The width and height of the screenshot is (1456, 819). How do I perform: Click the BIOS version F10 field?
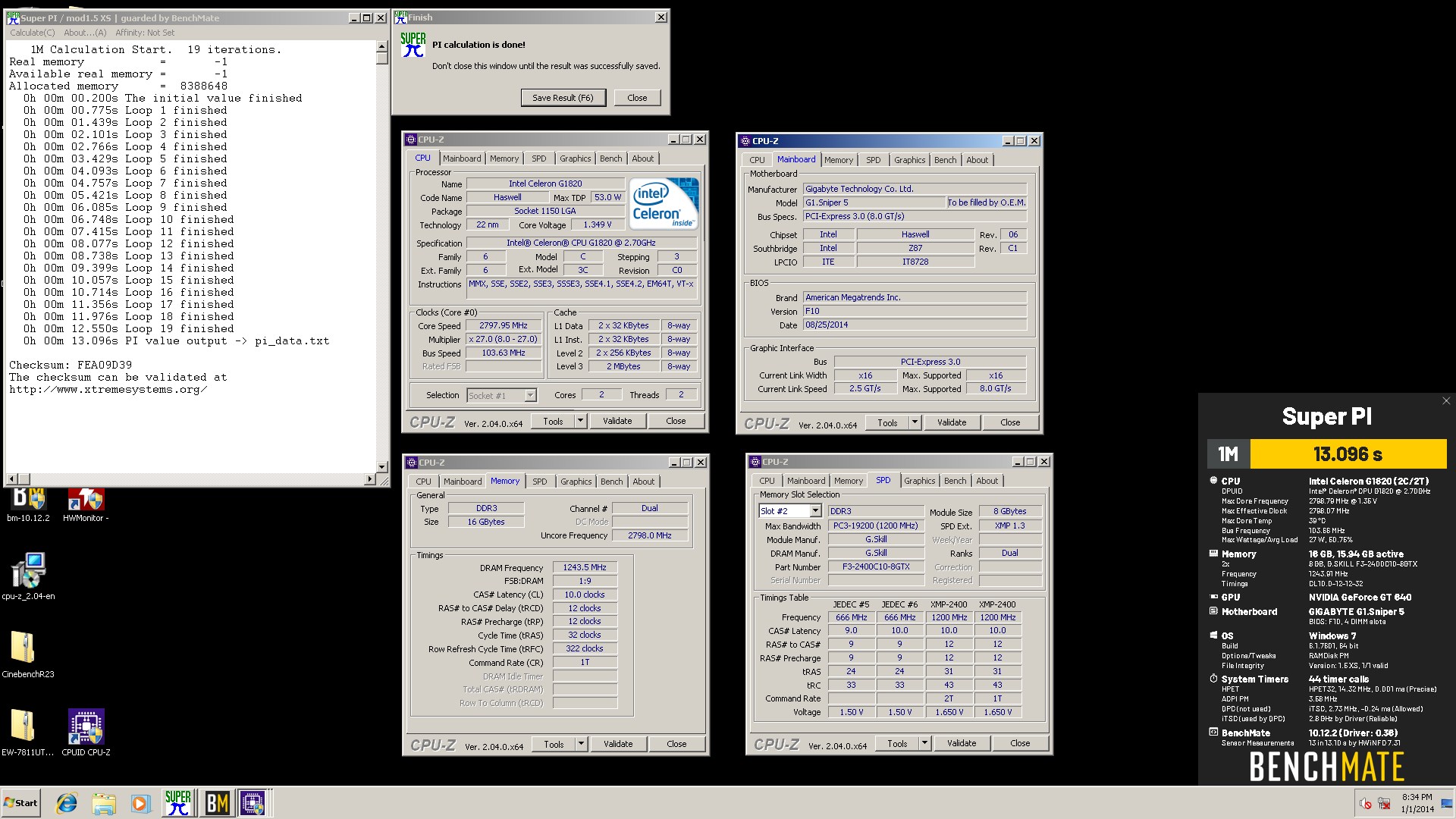pyautogui.click(x=915, y=311)
